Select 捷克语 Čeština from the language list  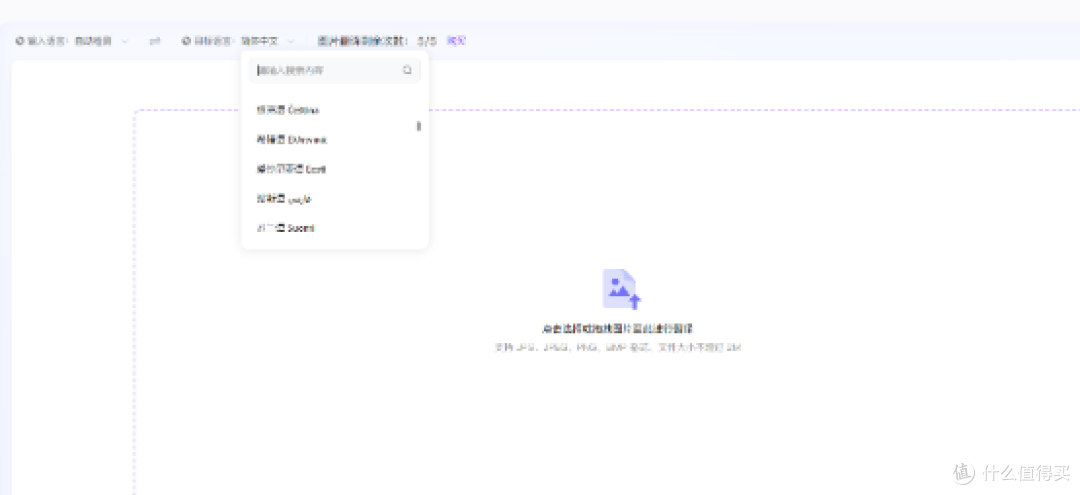coord(335,110)
